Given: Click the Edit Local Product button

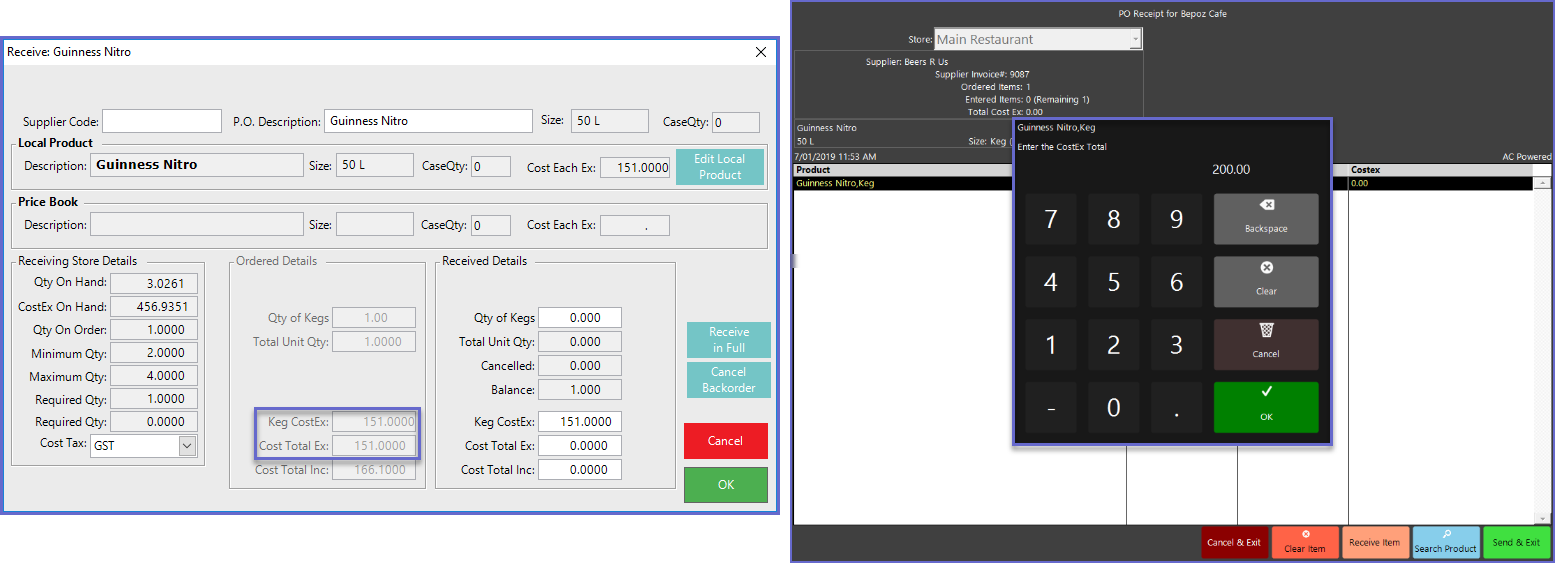Looking at the screenshot, I should (719, 167).
